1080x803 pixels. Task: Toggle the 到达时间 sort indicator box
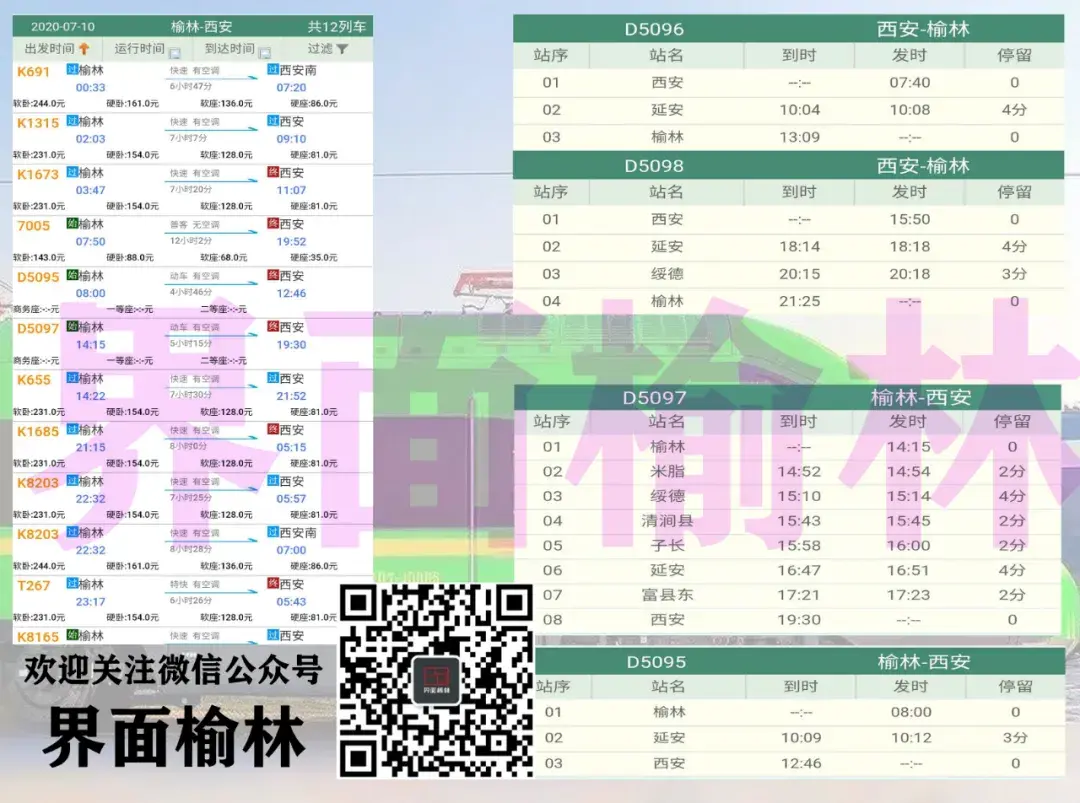coord(265,53)
